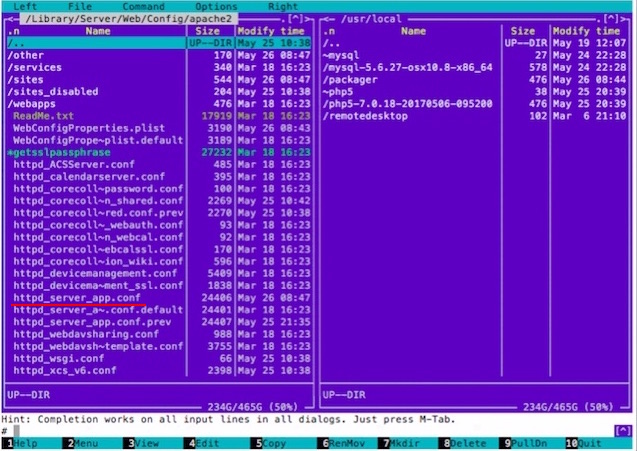Screen dimensions: 637x451
Task: Click left panel forward arrow '>'
Action: click(307, 19)
